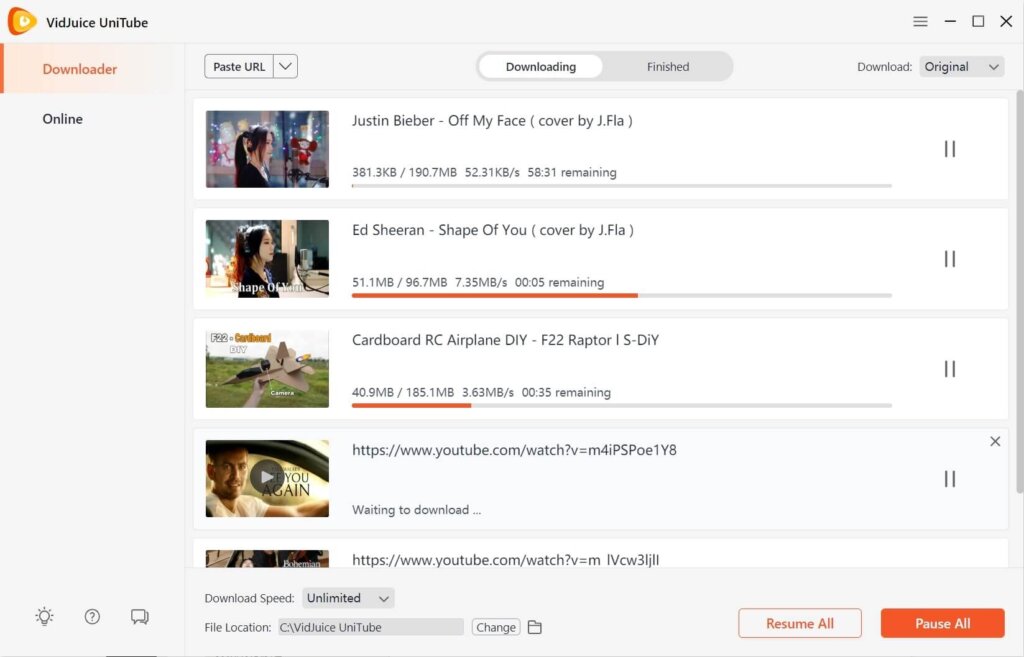Click the youtube URL ending m_lVcw3ljlI
This screenshot has width=1024, height=657.
(505, 560)
